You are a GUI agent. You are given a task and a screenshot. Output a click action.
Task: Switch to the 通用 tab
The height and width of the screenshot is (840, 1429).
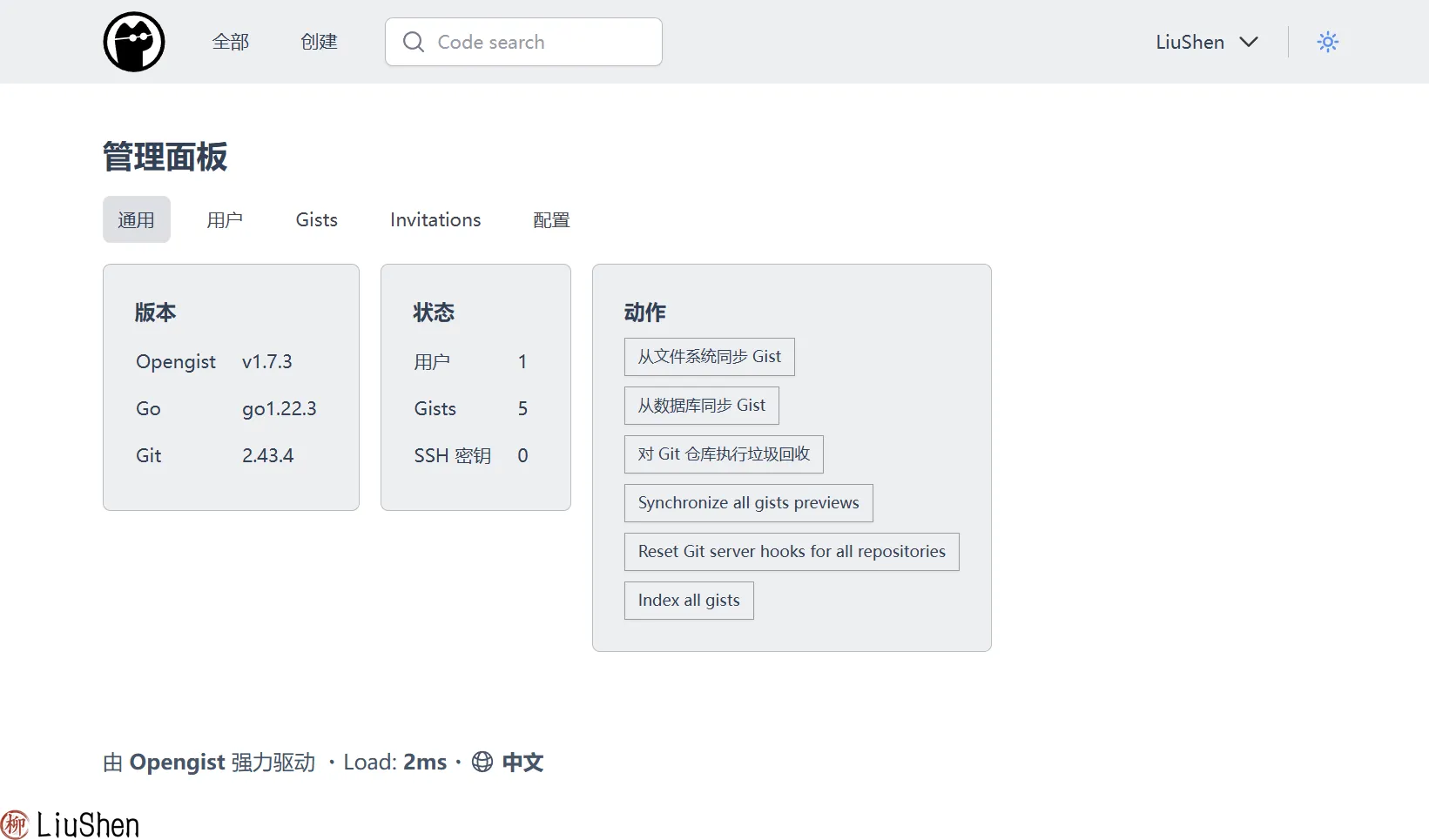click(x=137, y=219)
